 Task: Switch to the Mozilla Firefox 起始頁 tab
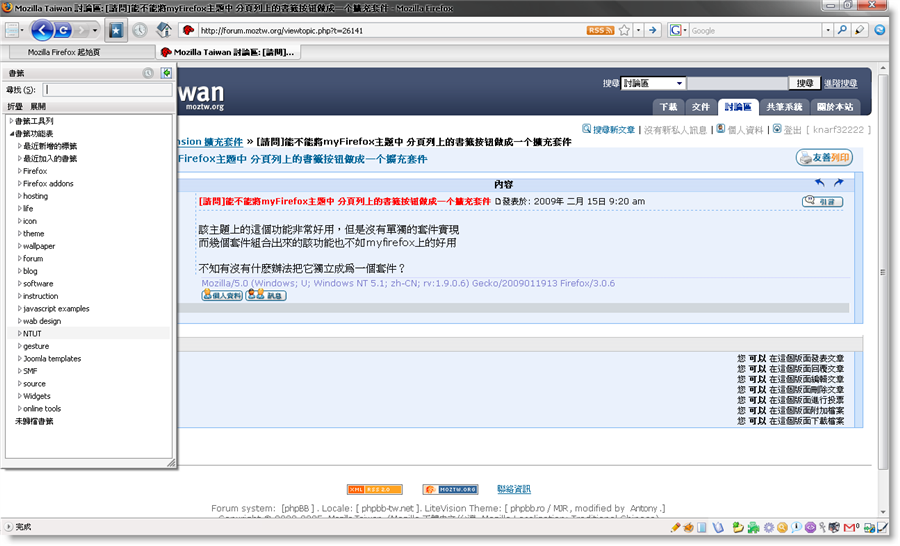pos(76,51)
